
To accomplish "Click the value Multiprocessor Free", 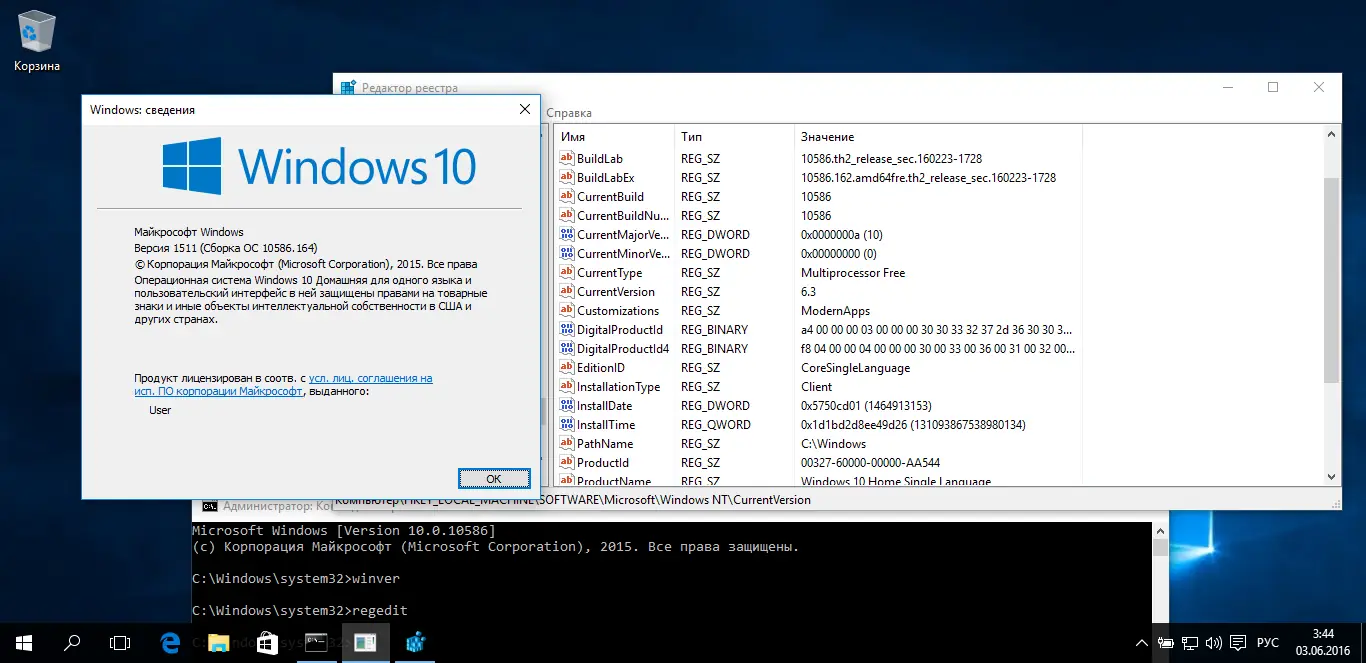I will click(x=853, y=273).
